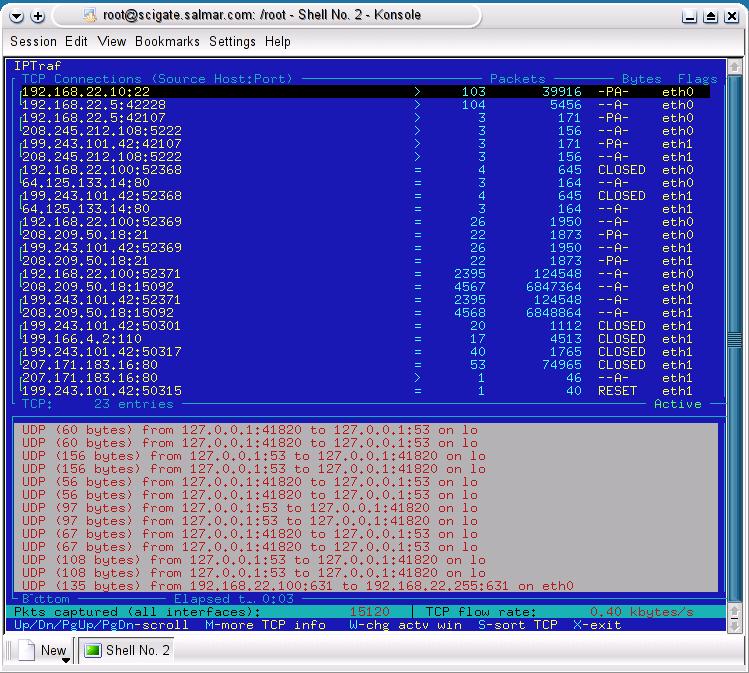This screenshot has width=749, height=673.
Task: Open the Edit menu
Action: (x=76, y=41)
